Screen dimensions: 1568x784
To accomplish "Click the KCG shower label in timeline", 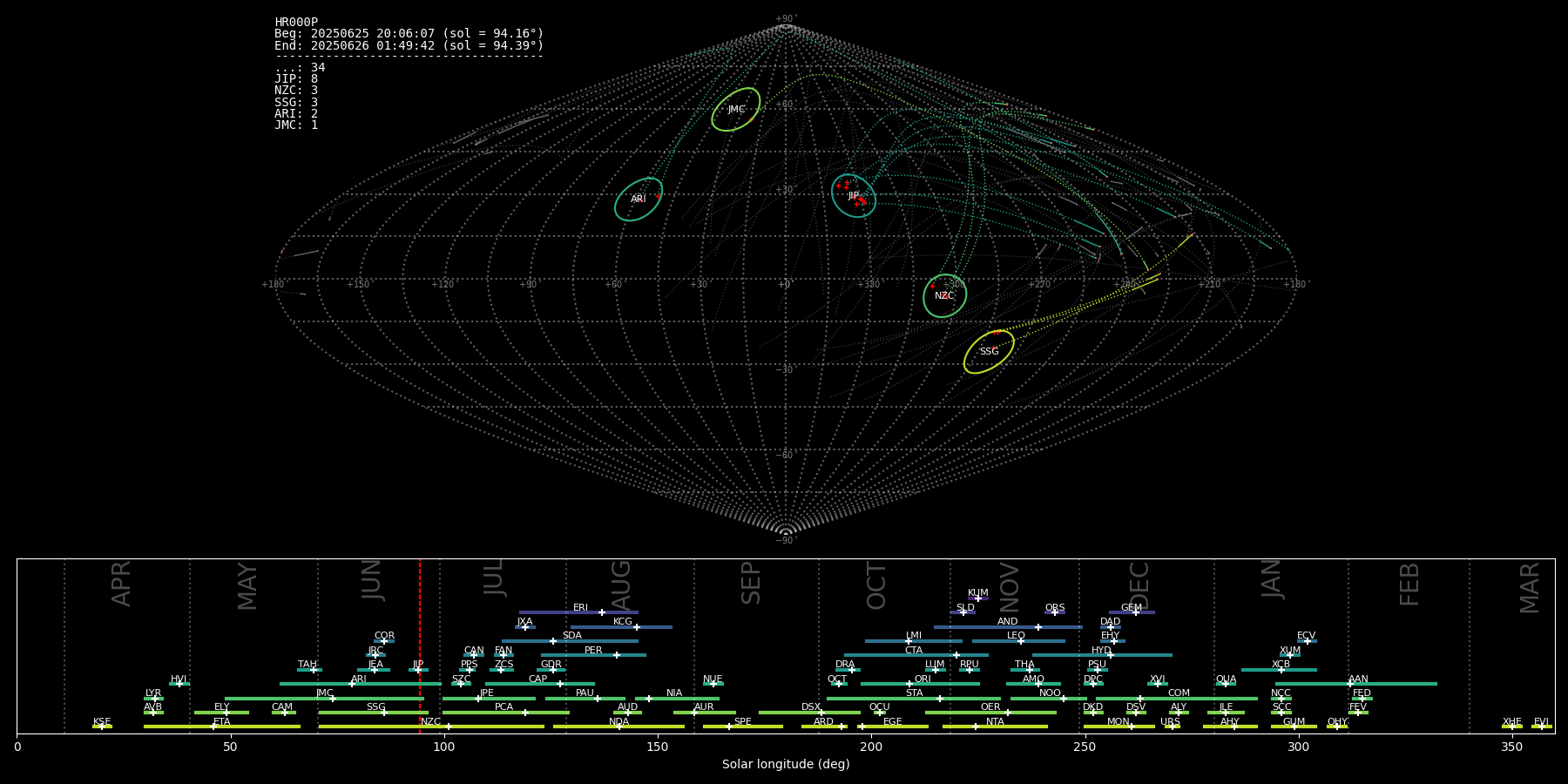I will [623, 622].
